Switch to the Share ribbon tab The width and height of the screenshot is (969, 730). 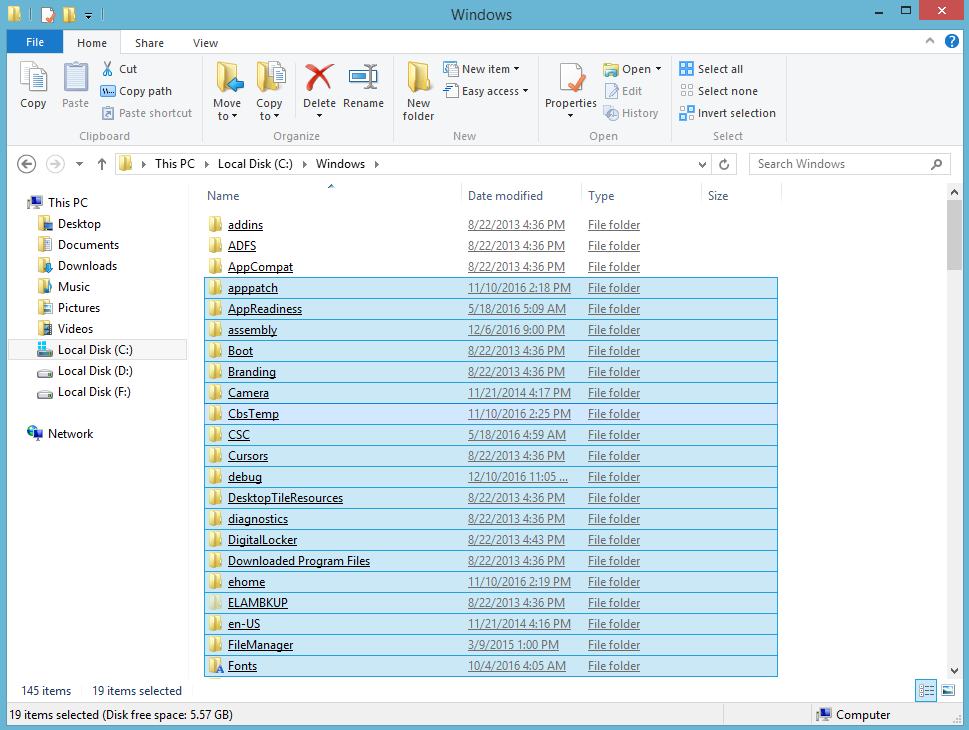click(149, 43)
